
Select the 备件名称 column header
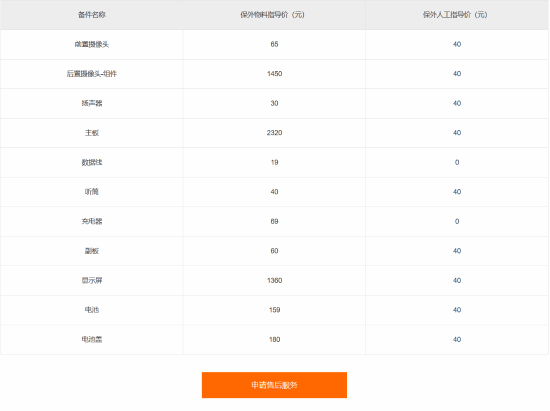pyautogui.click(x=92, y=15)
